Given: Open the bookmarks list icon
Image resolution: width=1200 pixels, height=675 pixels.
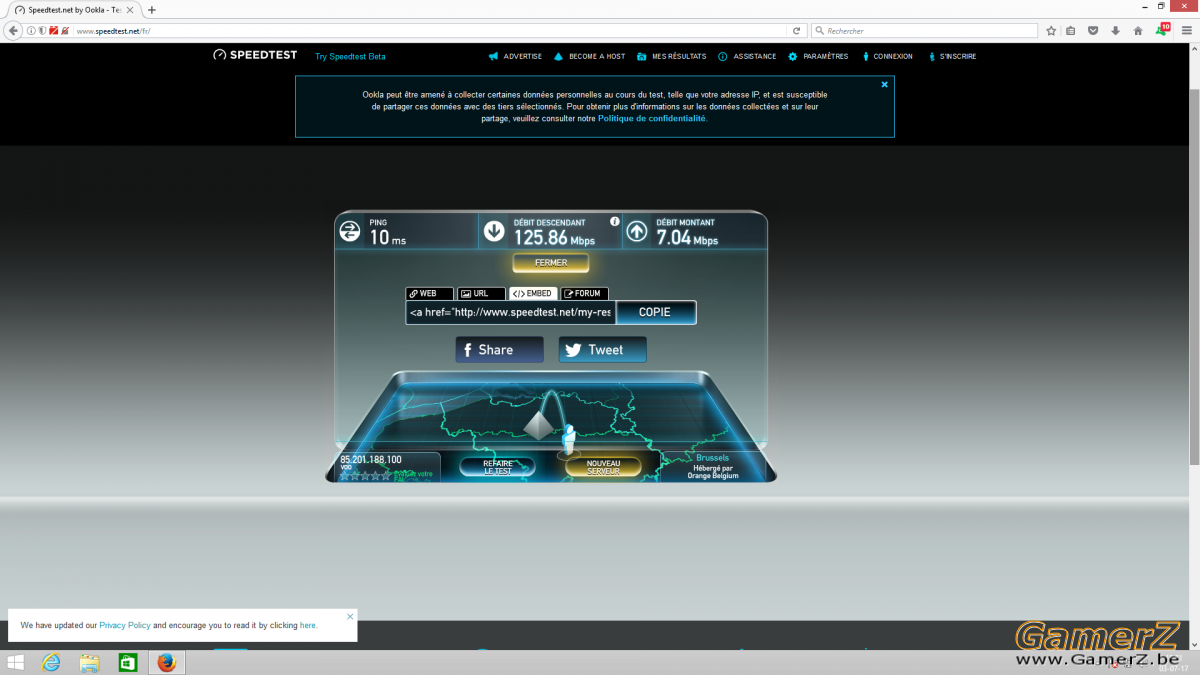Looking at the screenshot, I should click(x=1070, y=31).
